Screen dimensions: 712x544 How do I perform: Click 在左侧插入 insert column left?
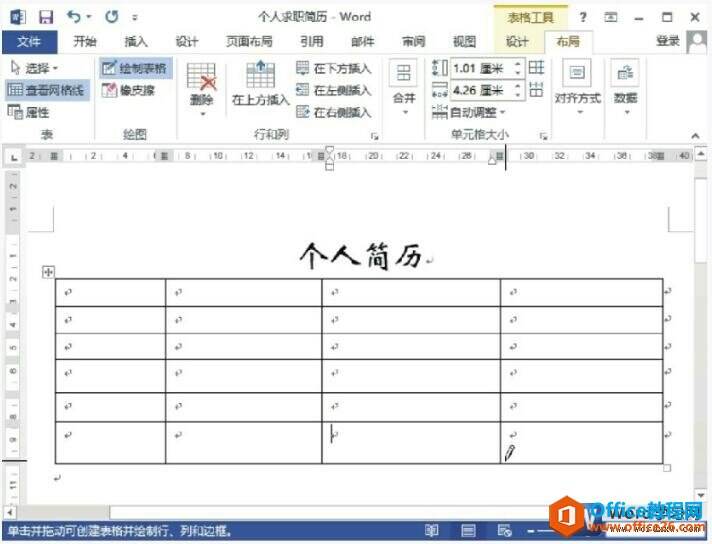(334, 90)
